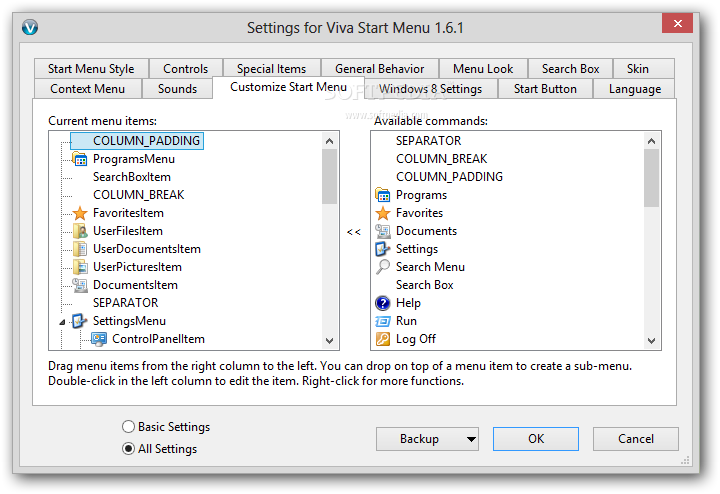Select the All Settings radio button
This screenshot has height=494, width=720.
(129, 449)
